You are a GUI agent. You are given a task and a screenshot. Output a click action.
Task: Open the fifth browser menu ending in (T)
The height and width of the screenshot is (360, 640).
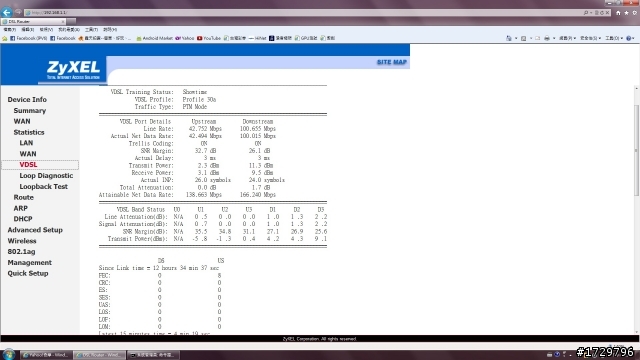pos(91,30)
